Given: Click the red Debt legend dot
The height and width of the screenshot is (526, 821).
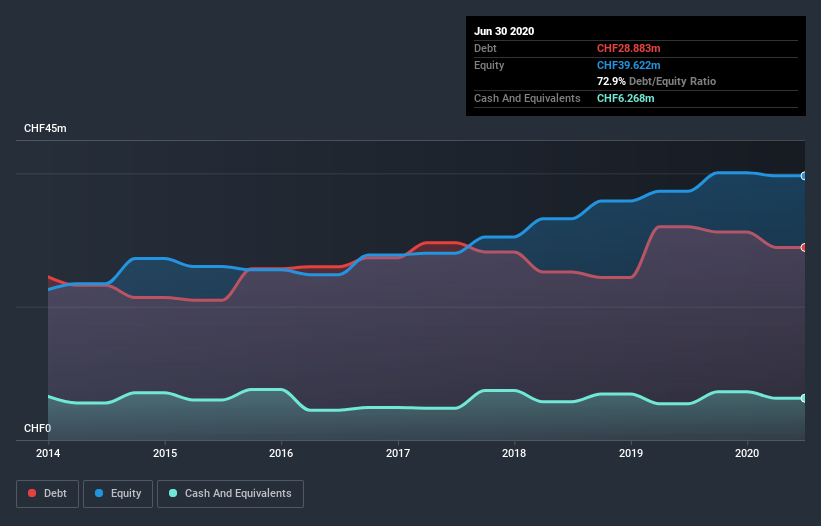Looking at the screenshot, I should [x=32, y=493].
